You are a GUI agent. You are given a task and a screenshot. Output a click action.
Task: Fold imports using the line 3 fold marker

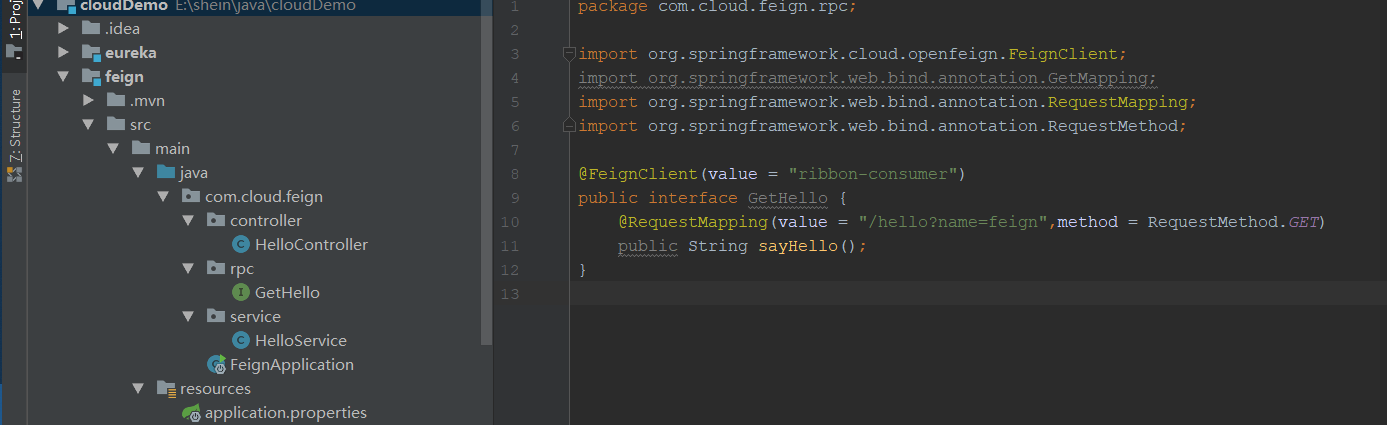click(x=569, y=54)
